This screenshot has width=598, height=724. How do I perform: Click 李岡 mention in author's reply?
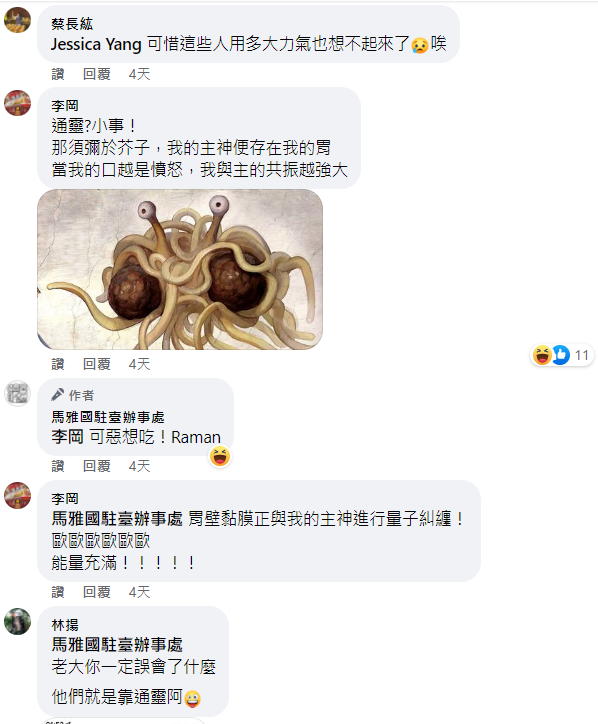67,437
